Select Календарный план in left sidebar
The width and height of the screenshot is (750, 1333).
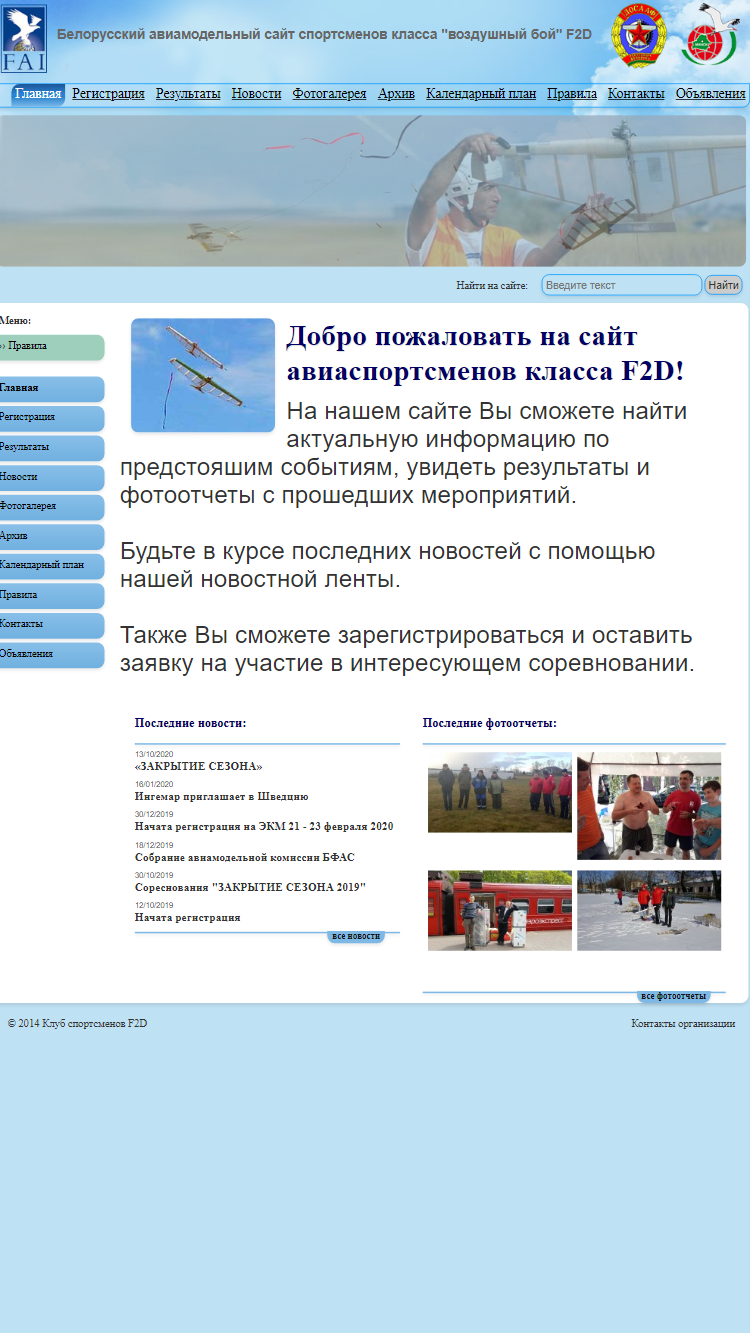(51, 566)
